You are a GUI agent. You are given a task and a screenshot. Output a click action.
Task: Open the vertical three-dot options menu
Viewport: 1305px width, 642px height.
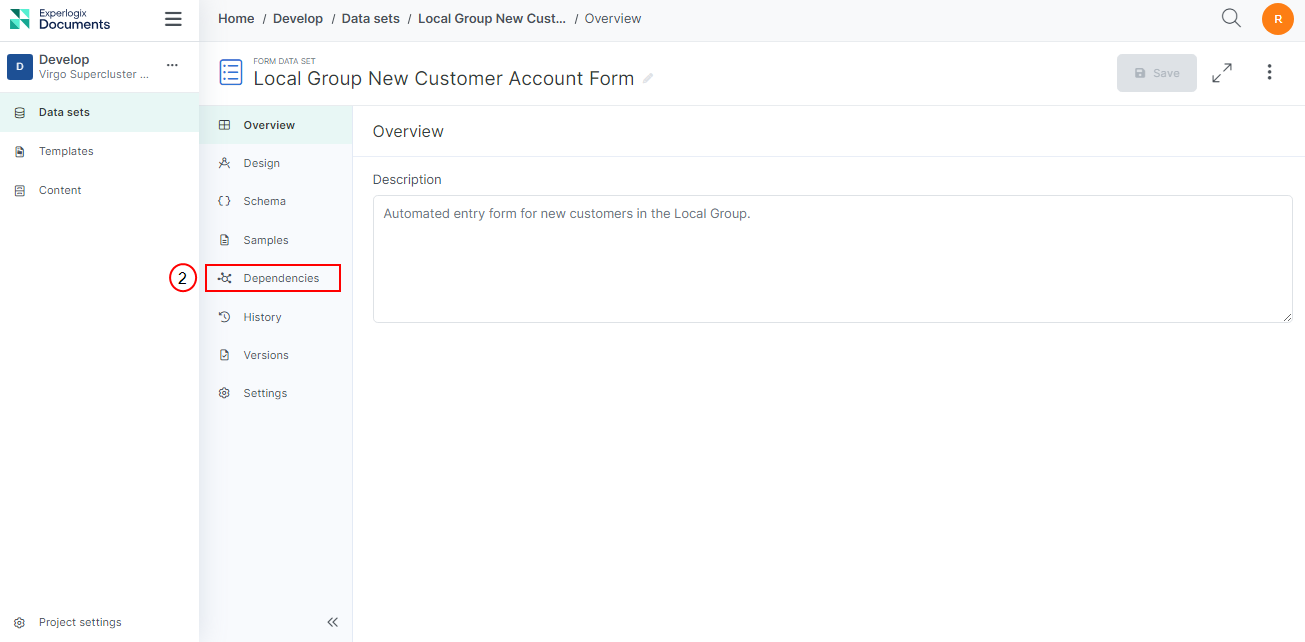pyautogui.click(x=1269, y=72)
